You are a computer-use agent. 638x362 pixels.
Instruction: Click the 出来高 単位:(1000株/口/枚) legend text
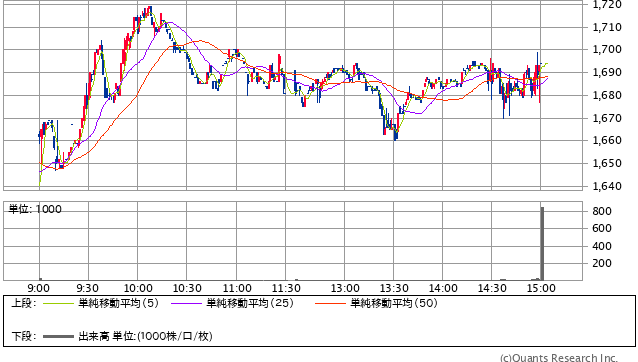tap(145, 336)
